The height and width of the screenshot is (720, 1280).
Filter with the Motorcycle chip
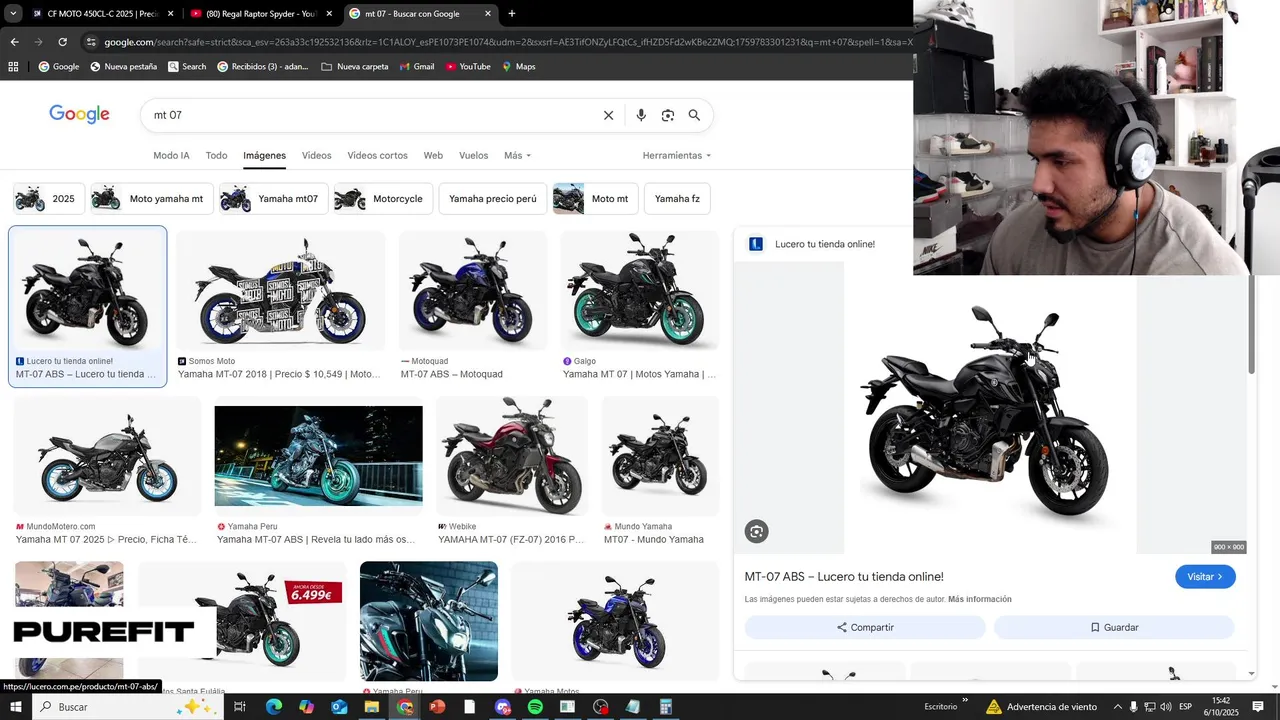tap(383, 199)
